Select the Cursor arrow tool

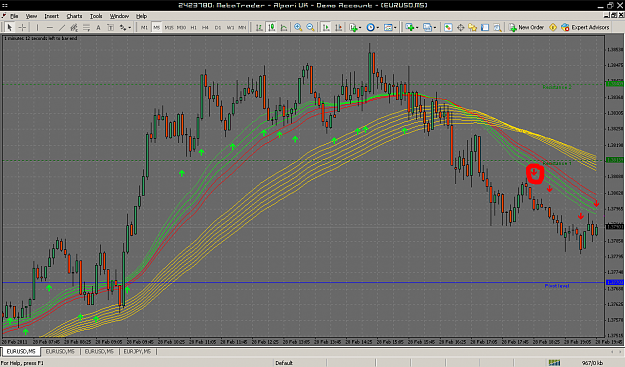coord(10,27)
